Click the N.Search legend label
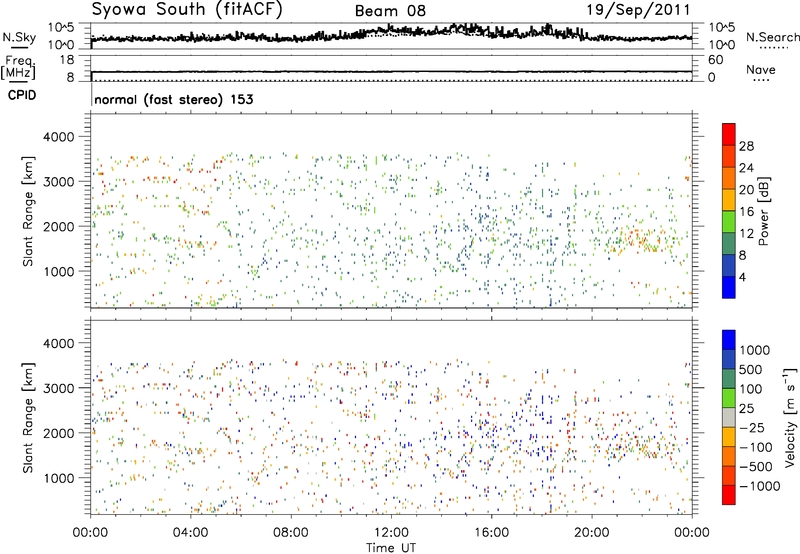Screen dimensions: 800x554 pos(772,37)
